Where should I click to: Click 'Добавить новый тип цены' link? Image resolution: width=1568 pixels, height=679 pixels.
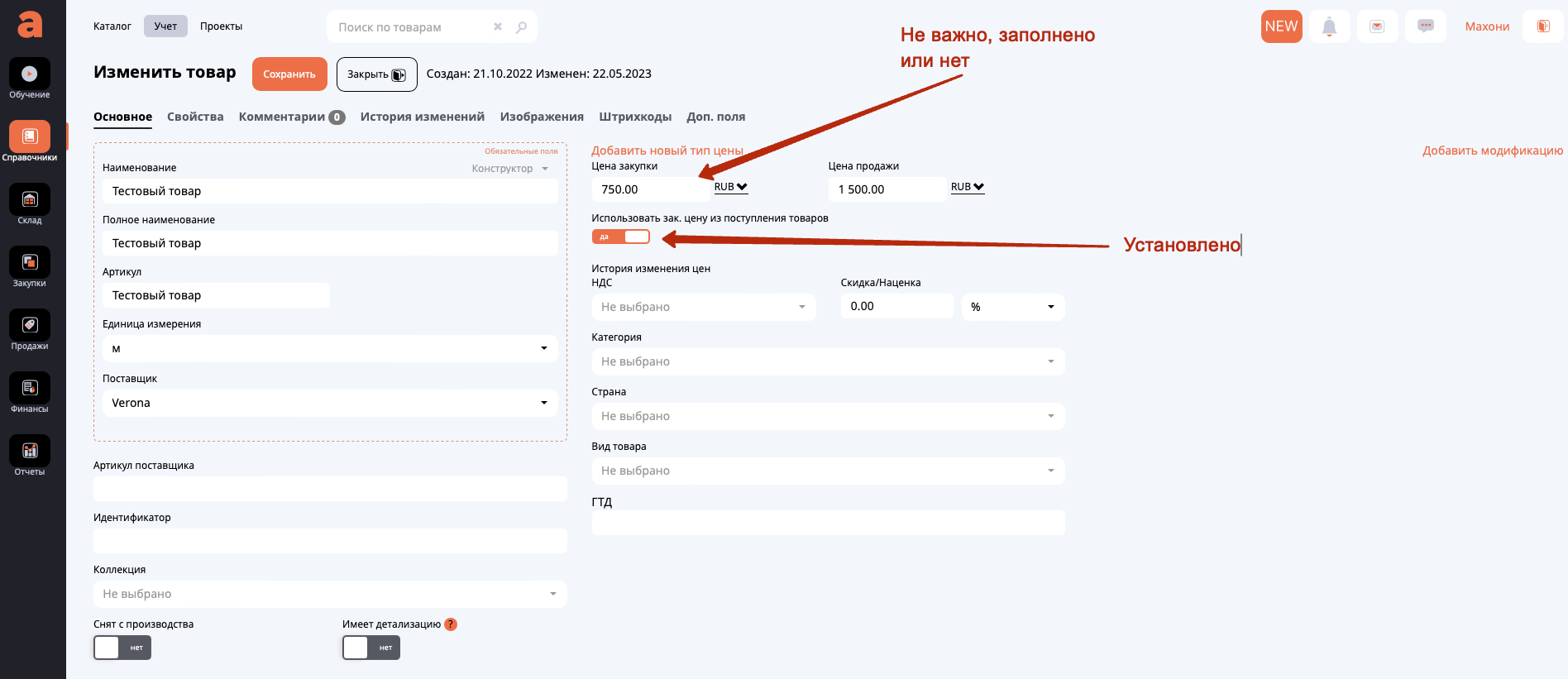coord(667,151)
